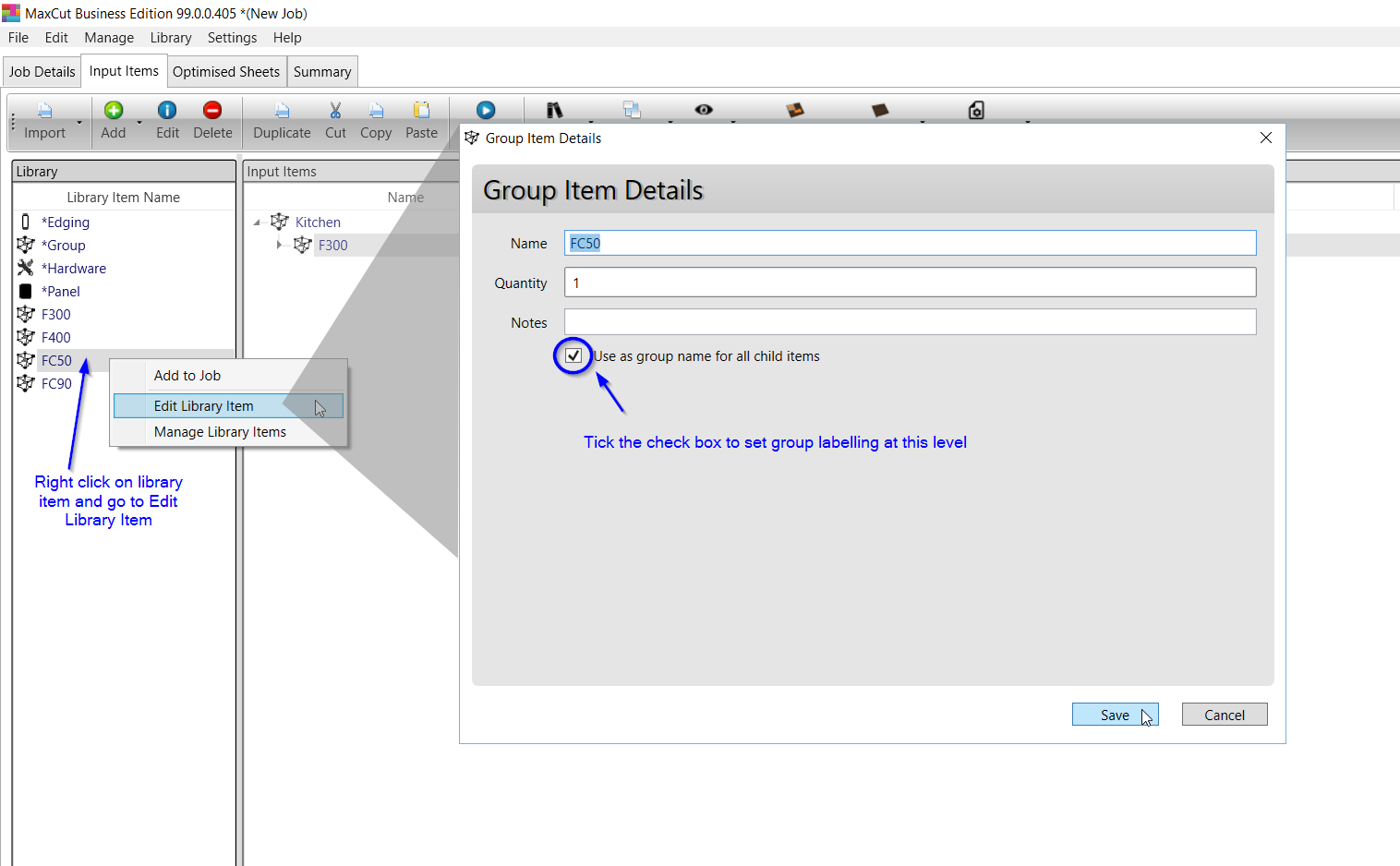1400x866 pixels.
Task: Open the Help menu
Action: 287,38
